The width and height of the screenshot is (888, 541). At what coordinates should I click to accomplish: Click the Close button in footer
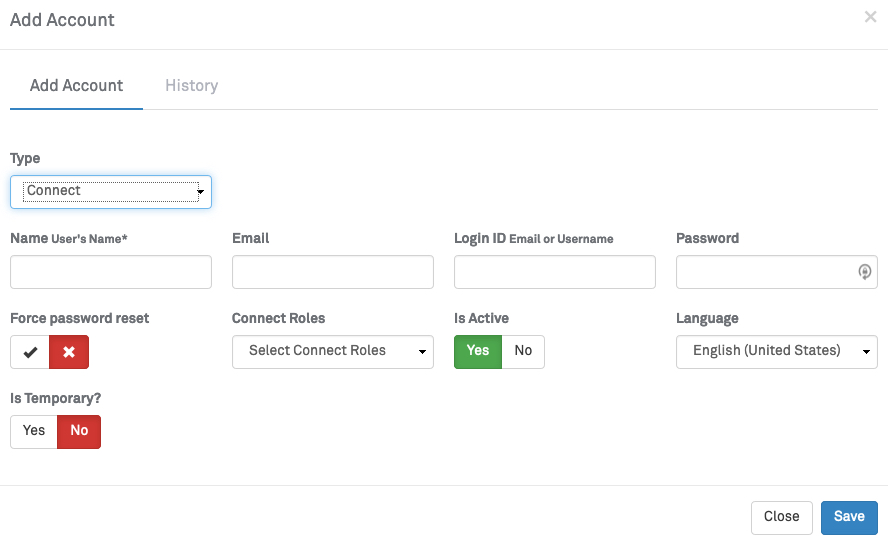(781, 517)
